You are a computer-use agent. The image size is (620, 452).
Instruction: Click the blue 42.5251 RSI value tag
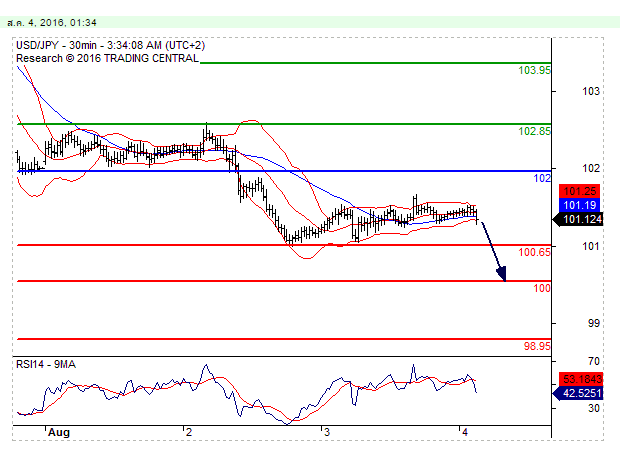click(577, 393)
